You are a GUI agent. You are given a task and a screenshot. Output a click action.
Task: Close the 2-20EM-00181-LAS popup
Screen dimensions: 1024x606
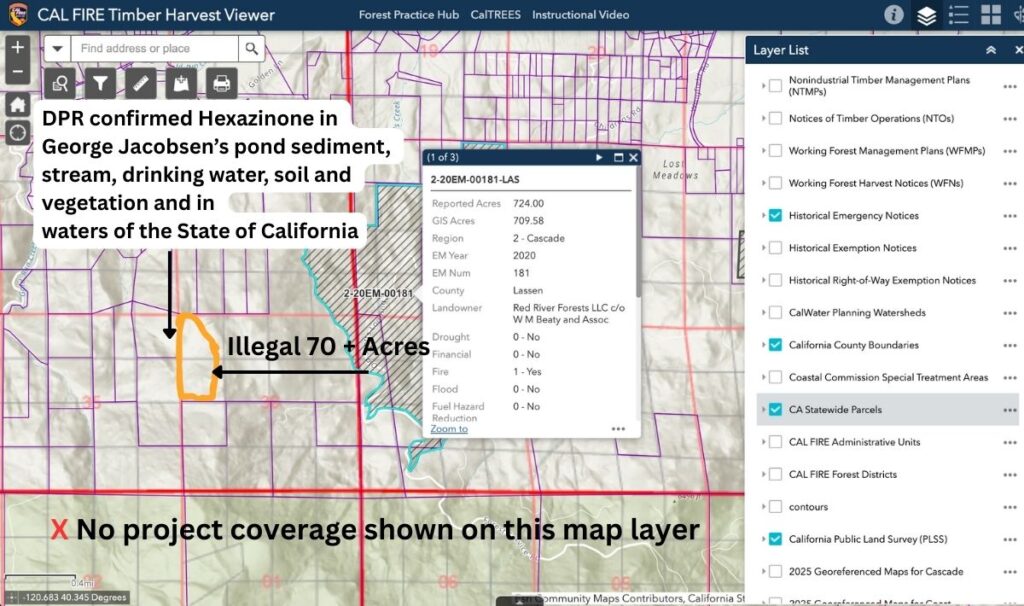tap(633, 157)
